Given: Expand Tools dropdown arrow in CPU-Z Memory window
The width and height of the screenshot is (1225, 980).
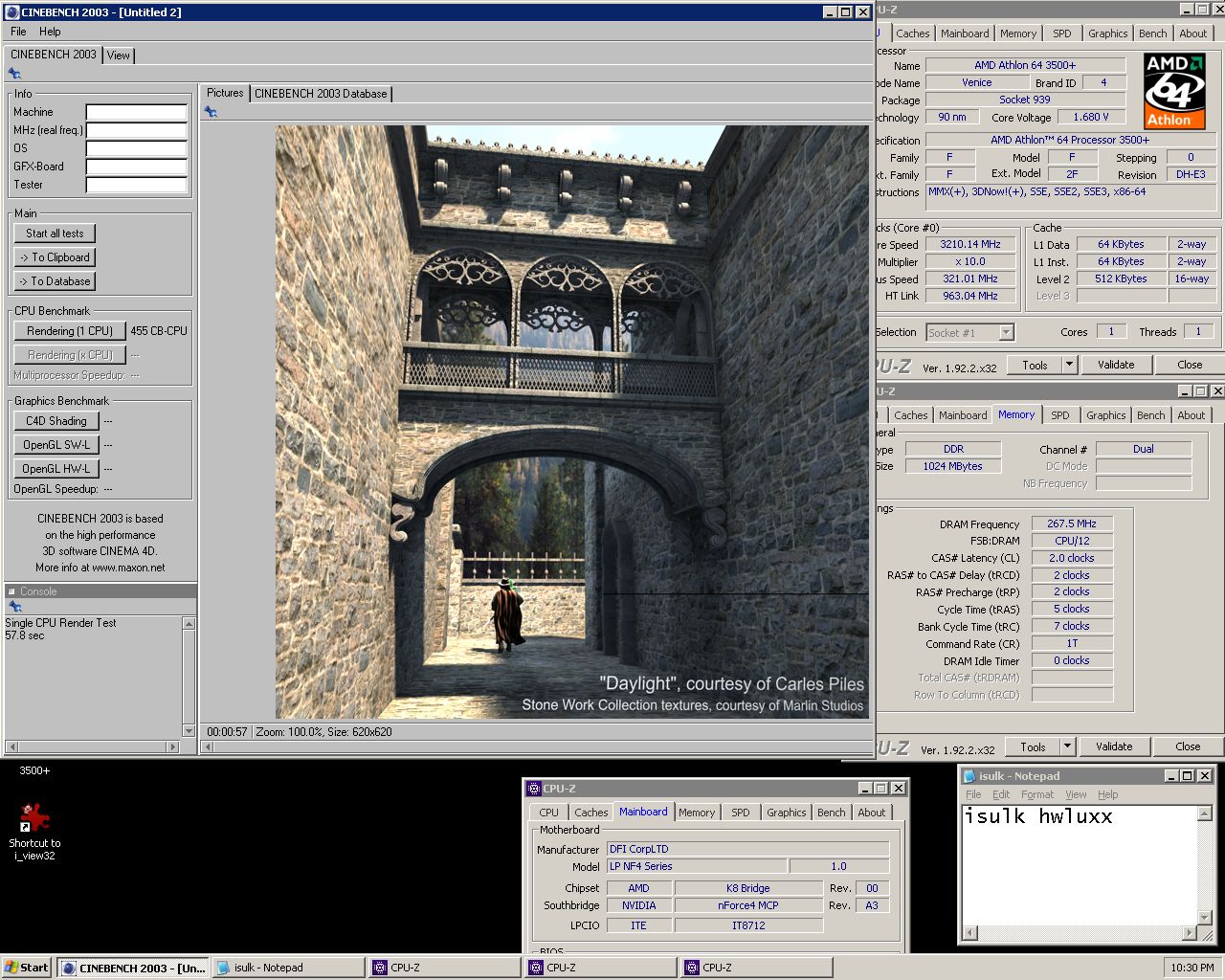Looking at the screenshot, I should point(1068,746).
